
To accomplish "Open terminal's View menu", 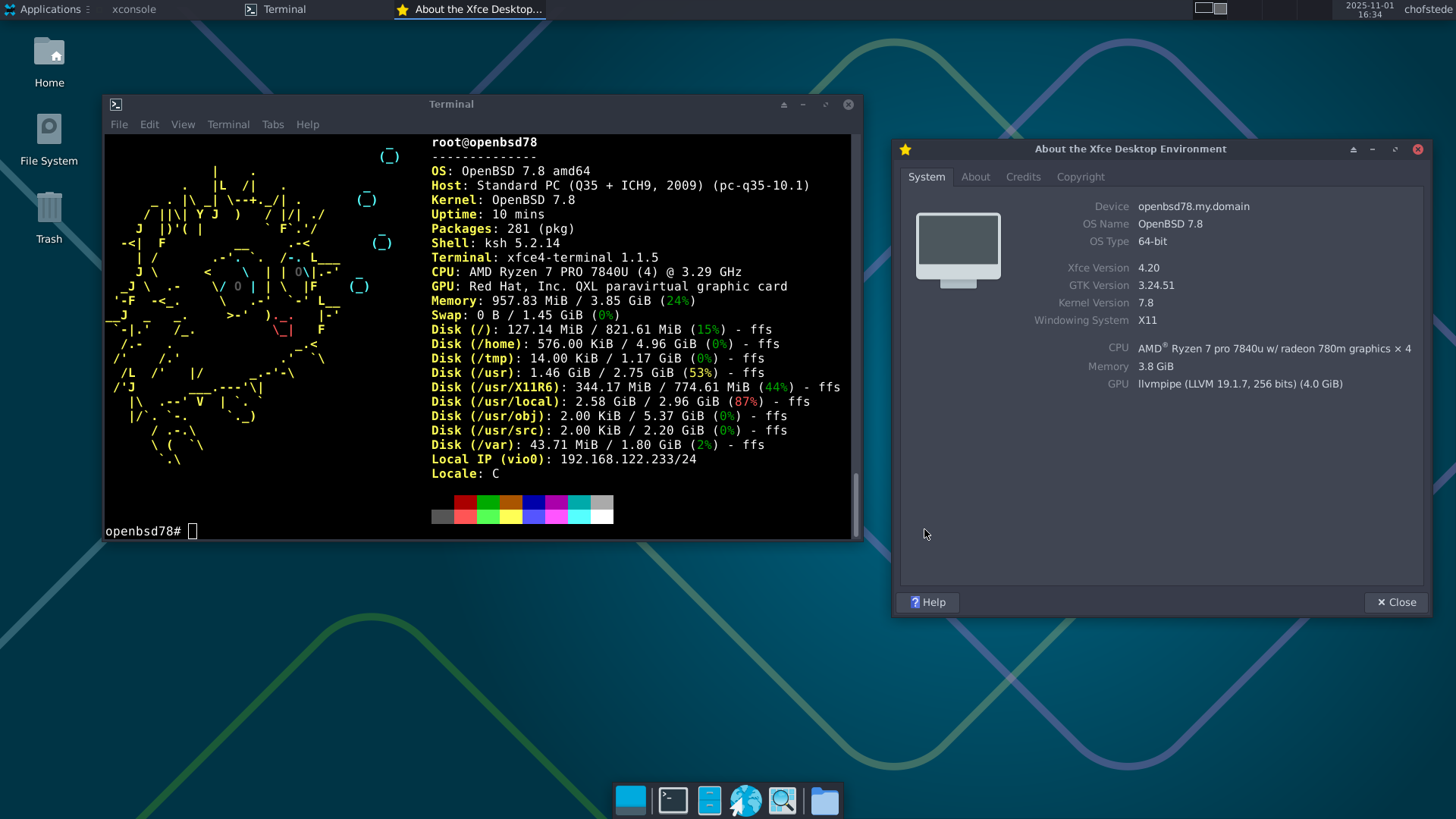I will tap(183, 124).
